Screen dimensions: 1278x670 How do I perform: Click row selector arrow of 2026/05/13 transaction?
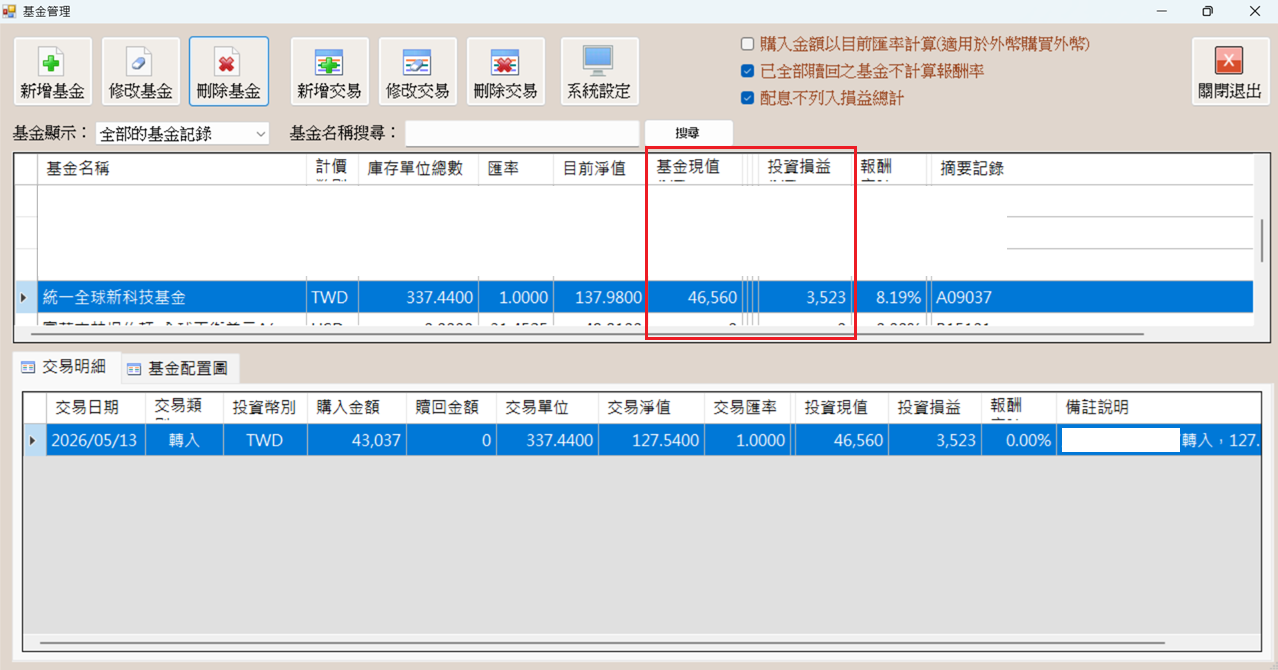tap(35, 440)
